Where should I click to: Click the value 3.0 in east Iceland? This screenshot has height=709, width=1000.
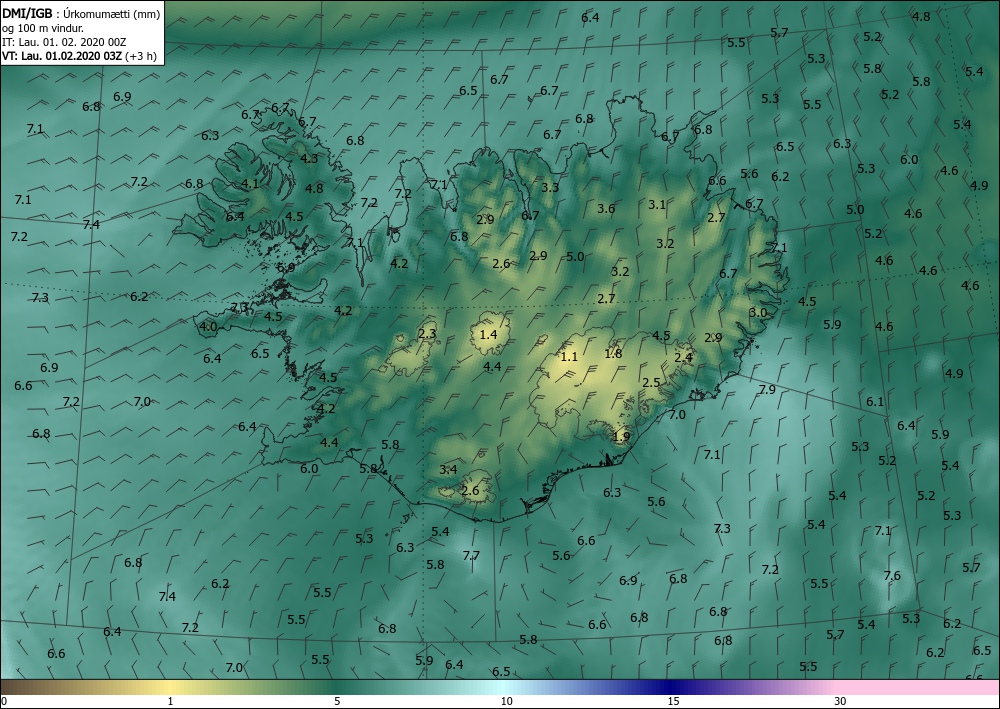coord(758,312)
